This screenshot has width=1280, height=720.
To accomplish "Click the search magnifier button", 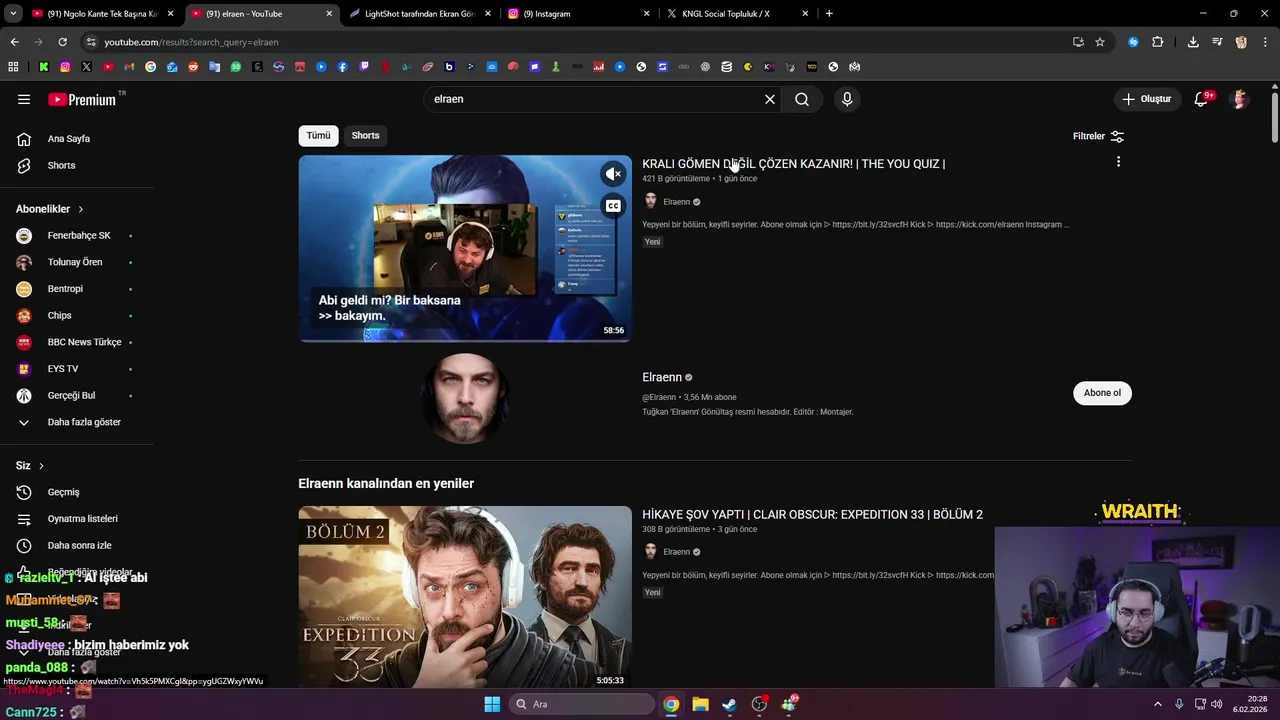I will click(x=802, y=99).
